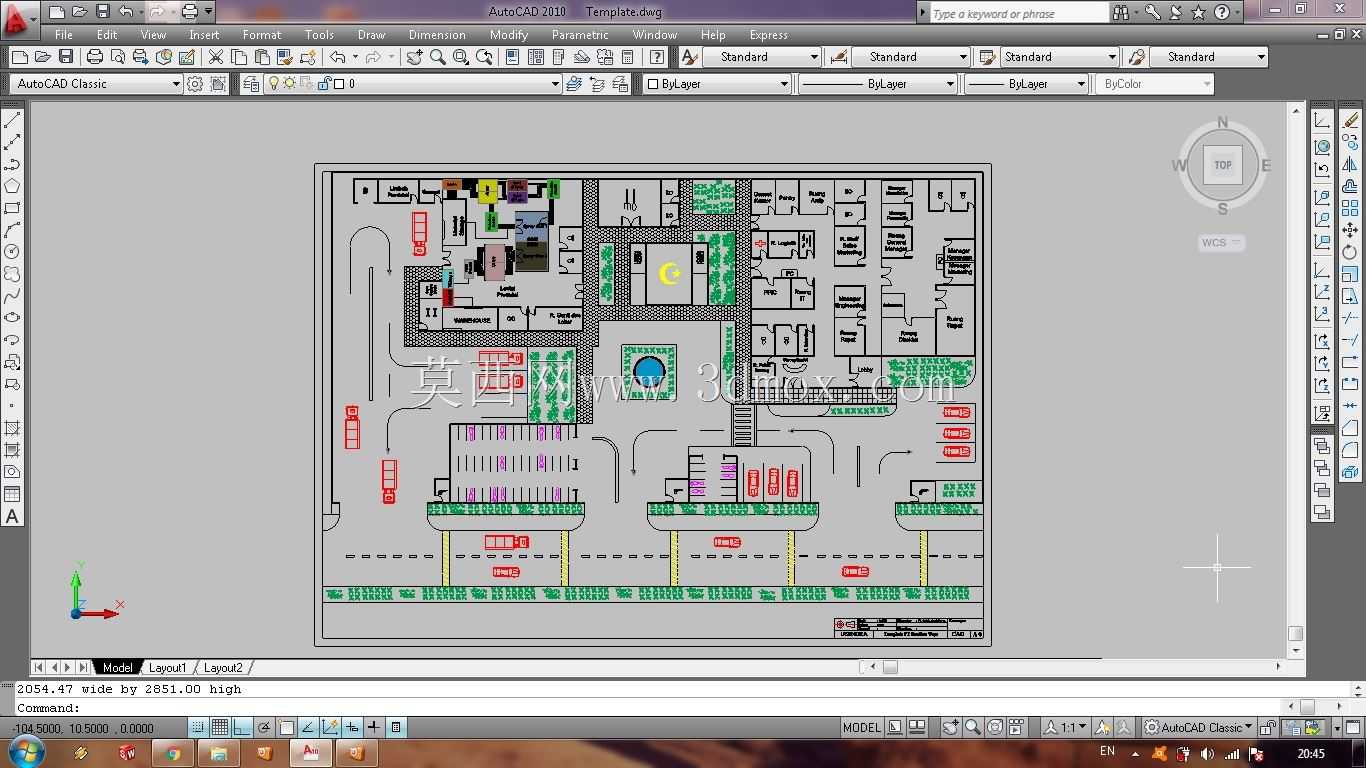Image resolution: width=1366 pixels, height=768 pixels.
Task: Toggle the MODEL space button in status bar
Action: pos(862,728)
